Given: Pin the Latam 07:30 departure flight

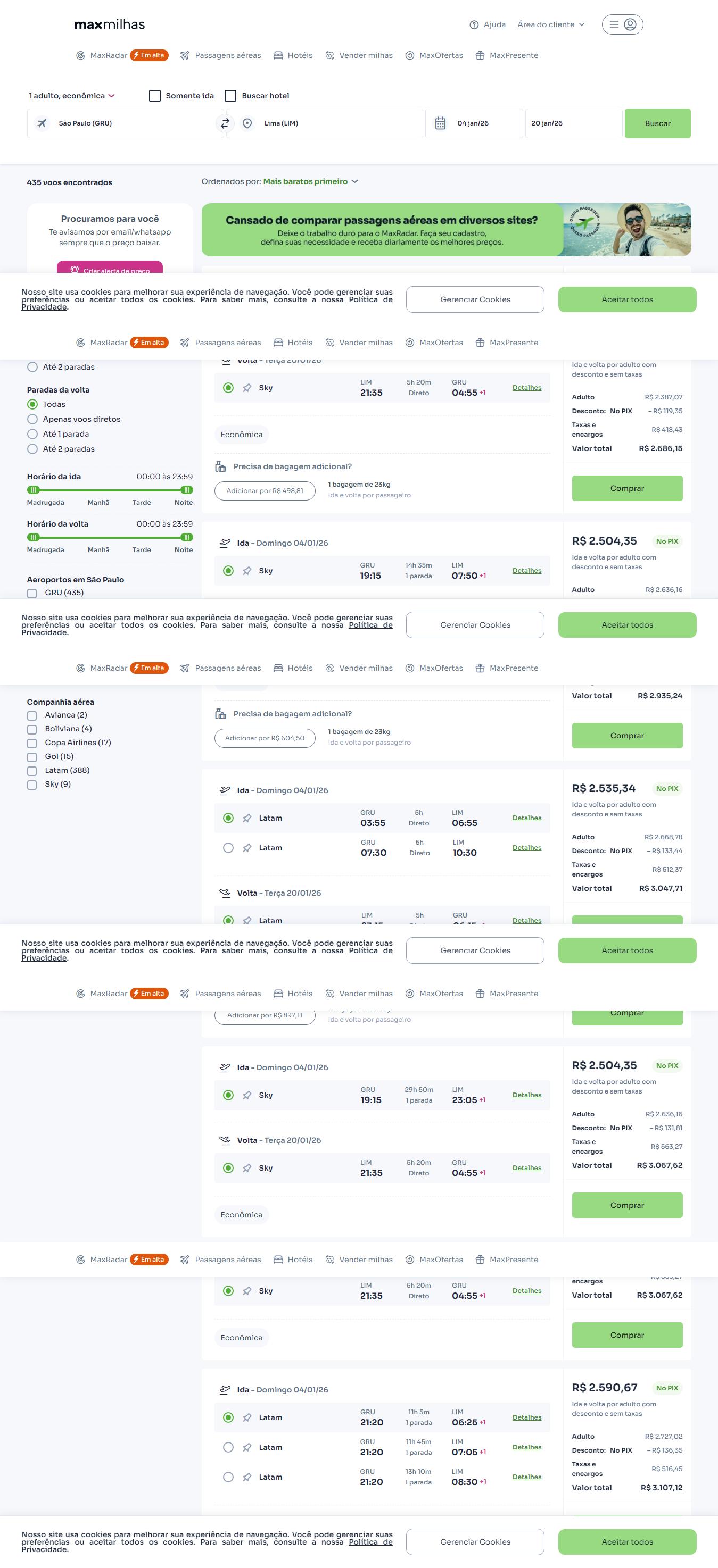Looking at the screenshot, I should [x=246, y=848].
